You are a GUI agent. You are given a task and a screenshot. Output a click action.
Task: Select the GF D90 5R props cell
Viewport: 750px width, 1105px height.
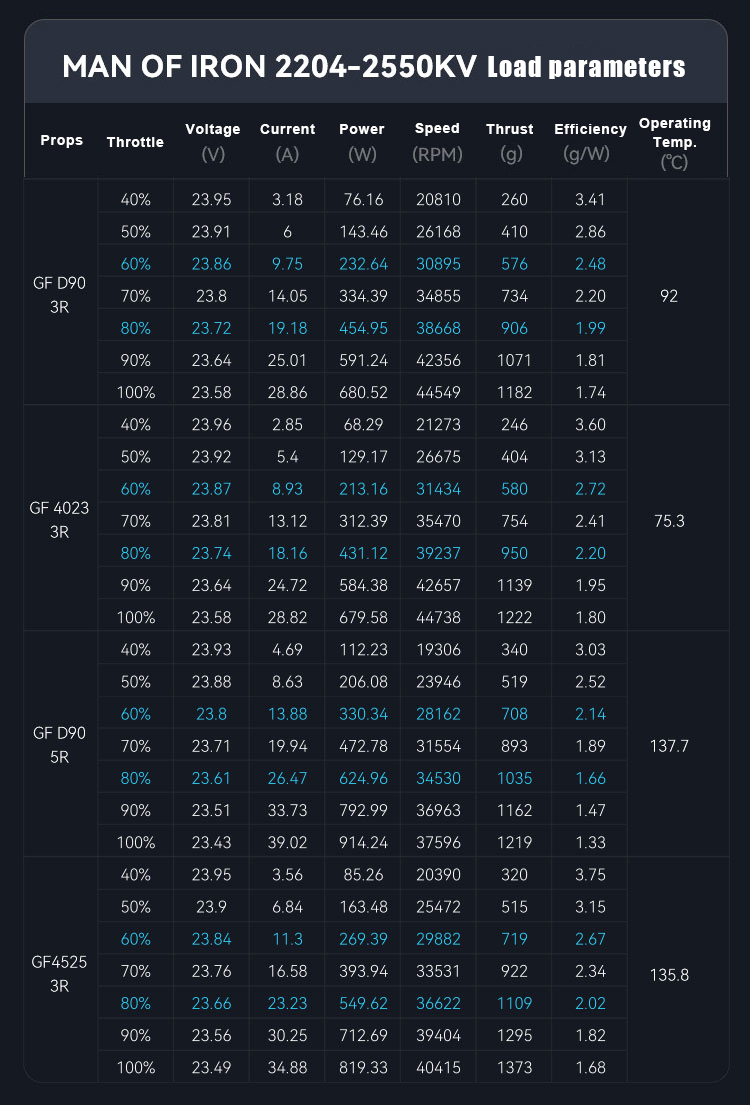60,745
